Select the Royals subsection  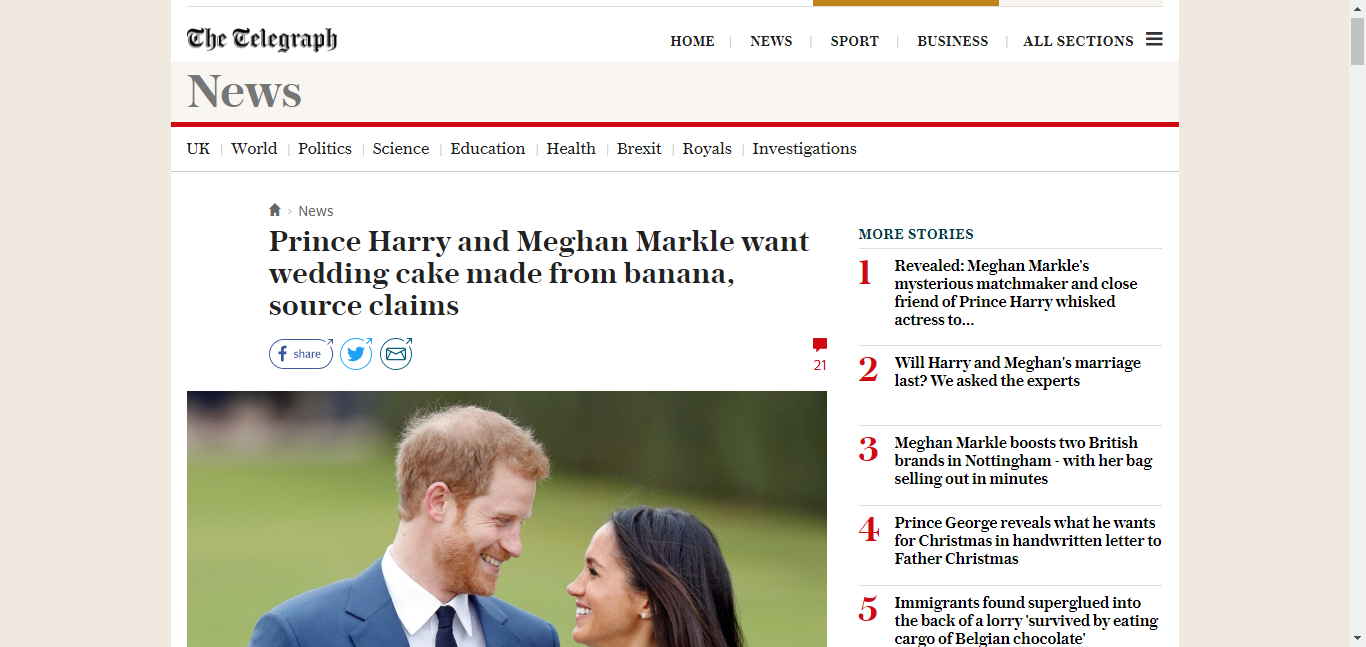pyautogui.click(x=707, y=149)
